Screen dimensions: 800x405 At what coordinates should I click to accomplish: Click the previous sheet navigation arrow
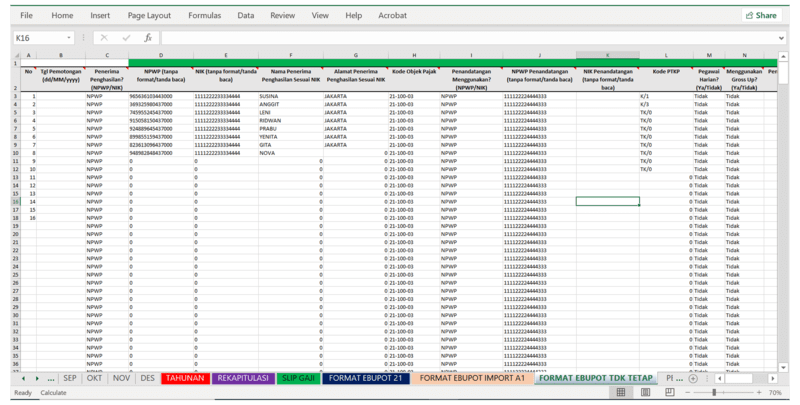pyautogui.click(x=23, y=378)
